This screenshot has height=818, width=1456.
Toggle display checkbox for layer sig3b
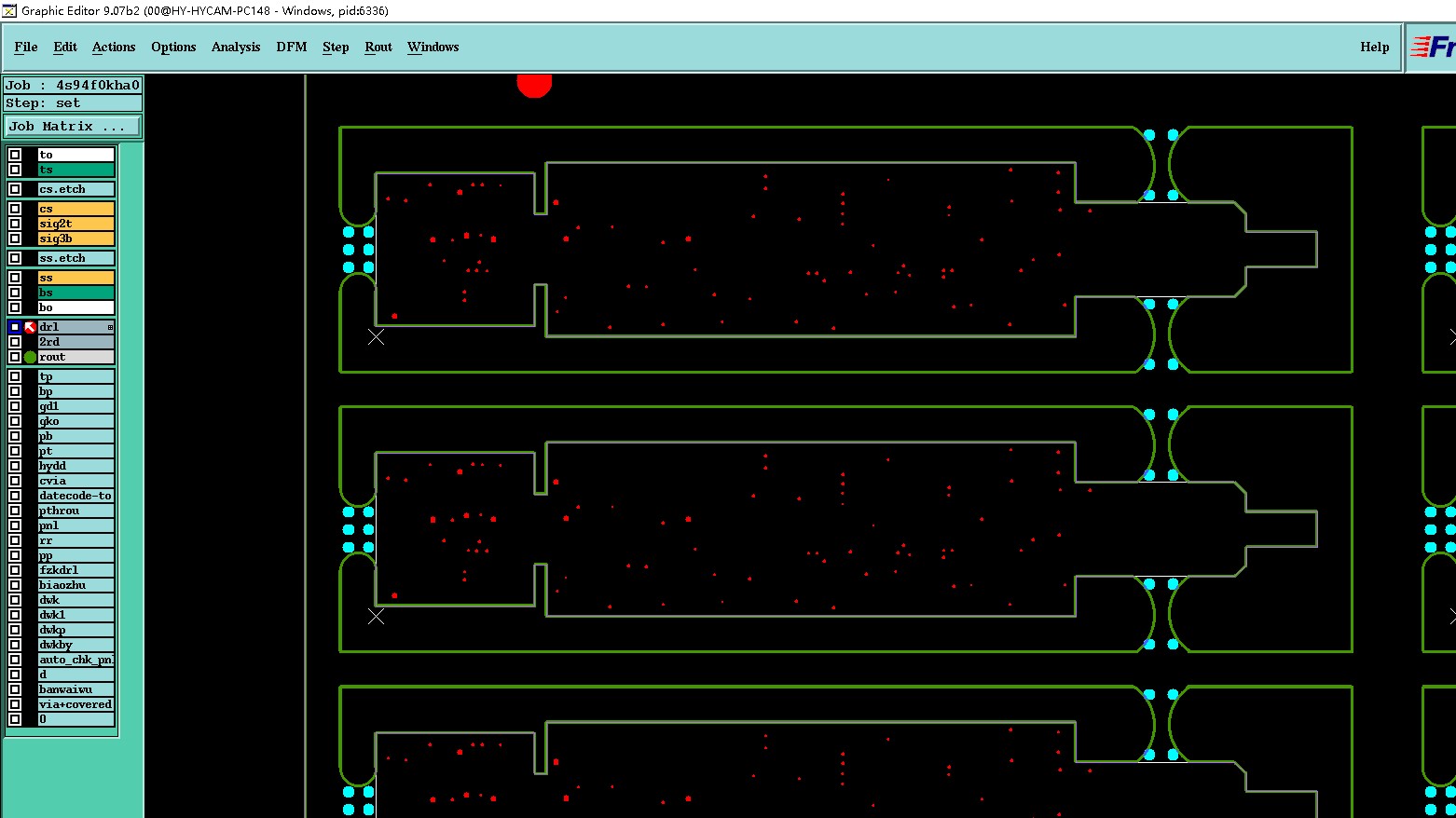(15, 239)
